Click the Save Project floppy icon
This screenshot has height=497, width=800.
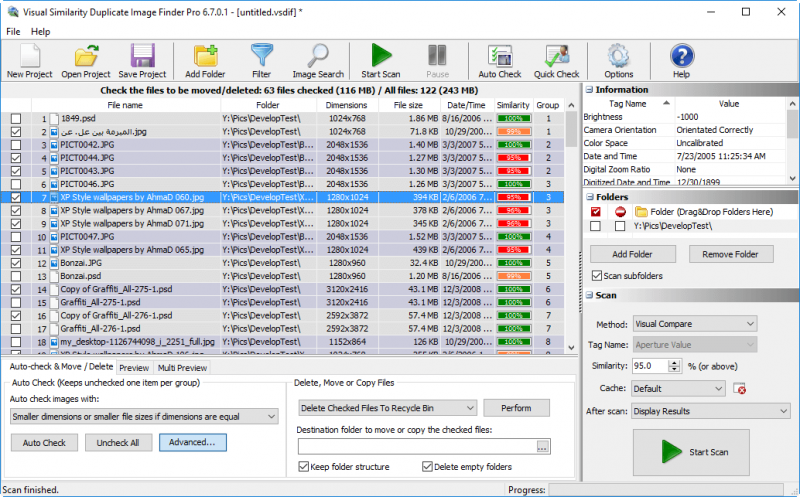[x=141, y=56]
